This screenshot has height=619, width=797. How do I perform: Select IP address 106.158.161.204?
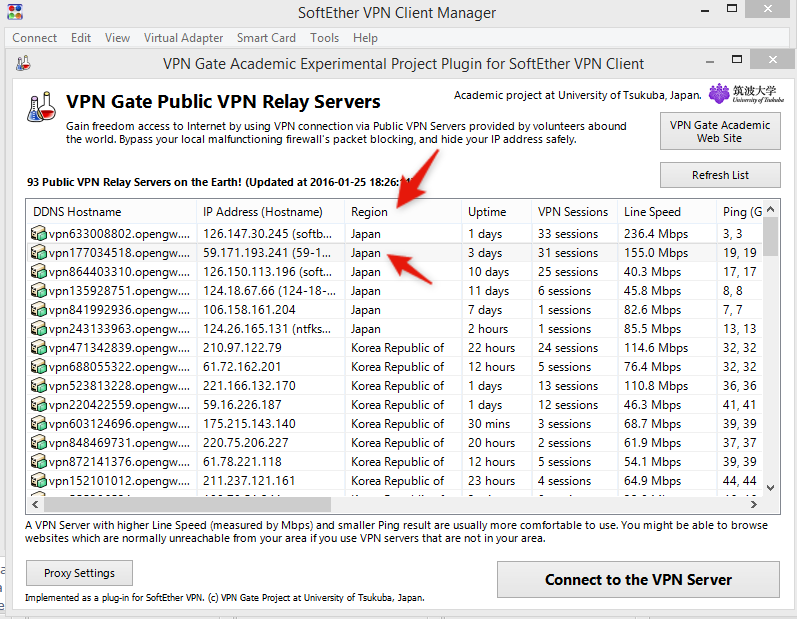pos(249,310)
